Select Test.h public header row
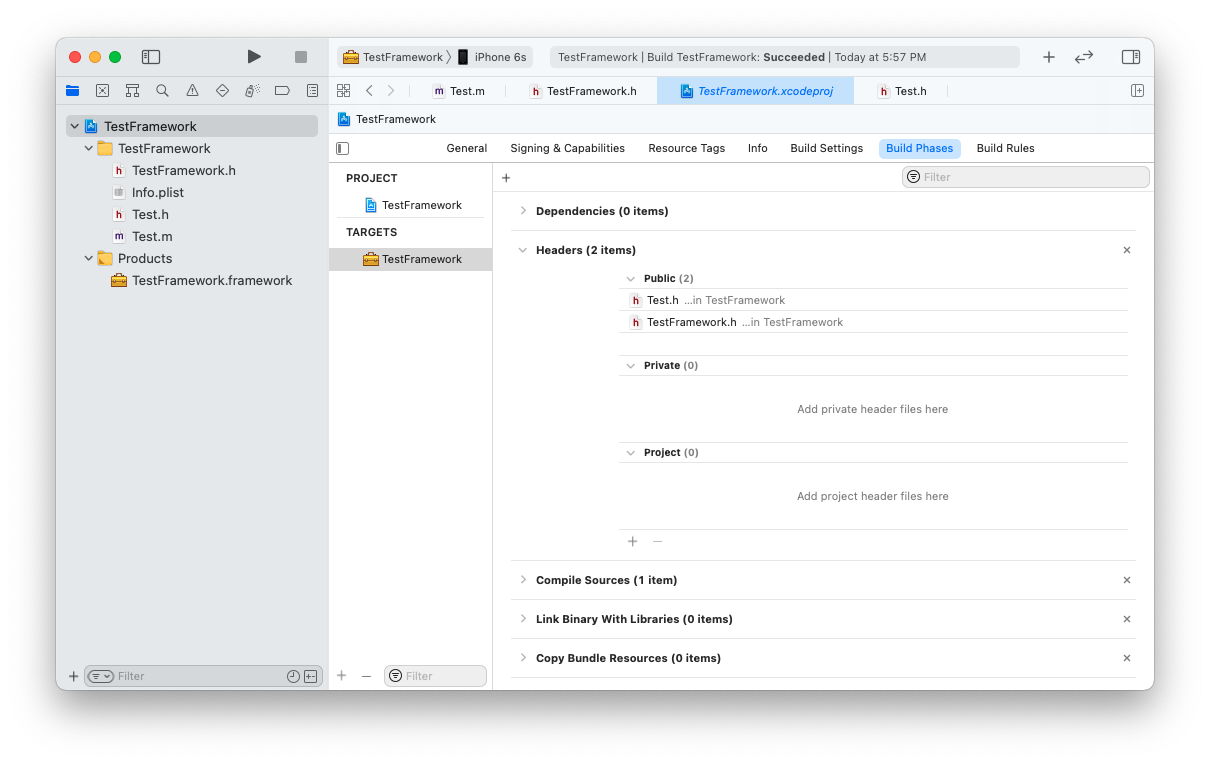This screenshot has height=764, width=1210. coord(873,300)
